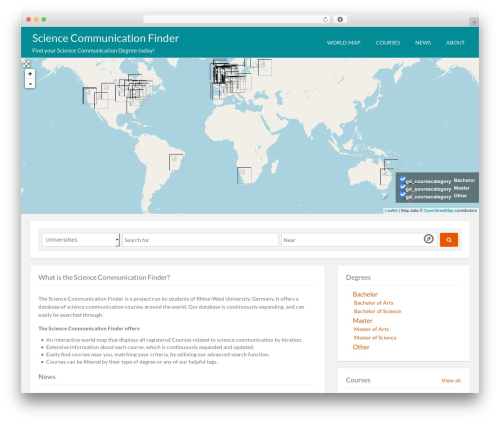Click View all courses link
The width and height of the screenshot is (500, 423).
pyautogui.click(x=451, y=380)
